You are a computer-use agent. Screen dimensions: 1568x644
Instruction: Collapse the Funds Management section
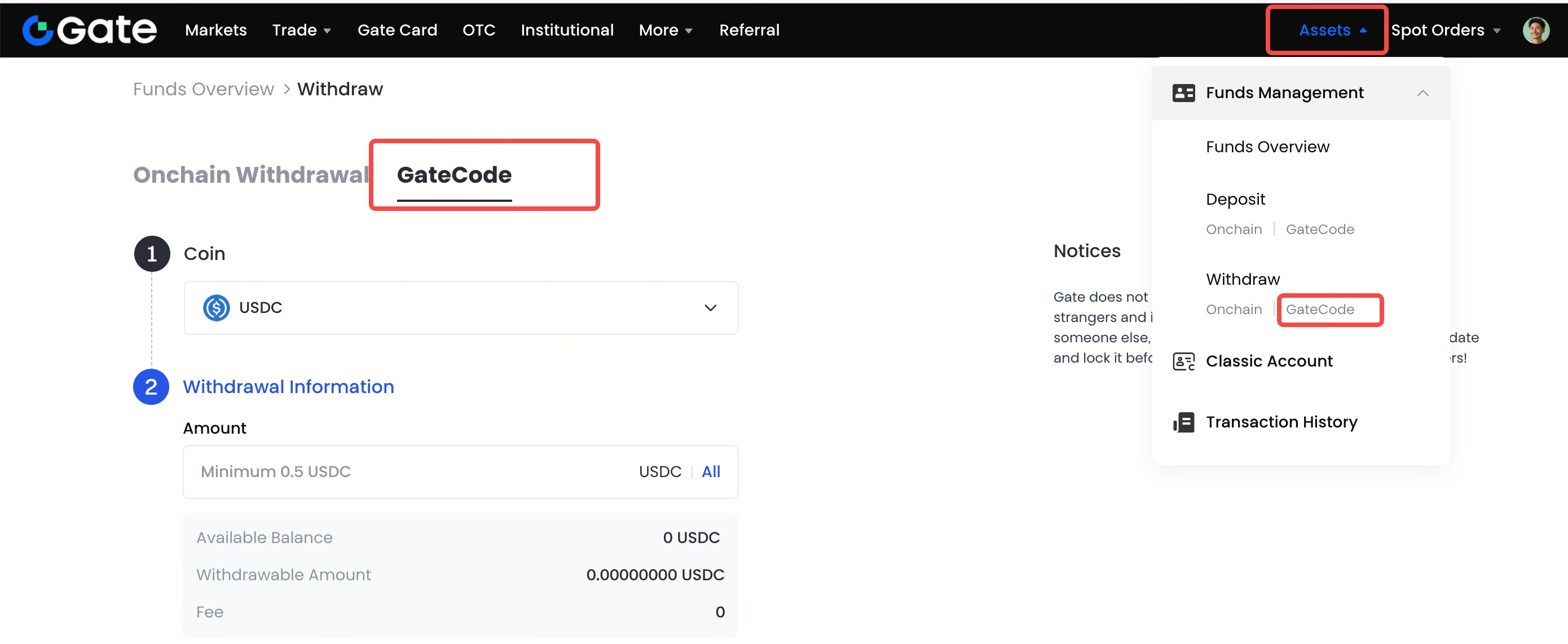[x=1422, y=93]
